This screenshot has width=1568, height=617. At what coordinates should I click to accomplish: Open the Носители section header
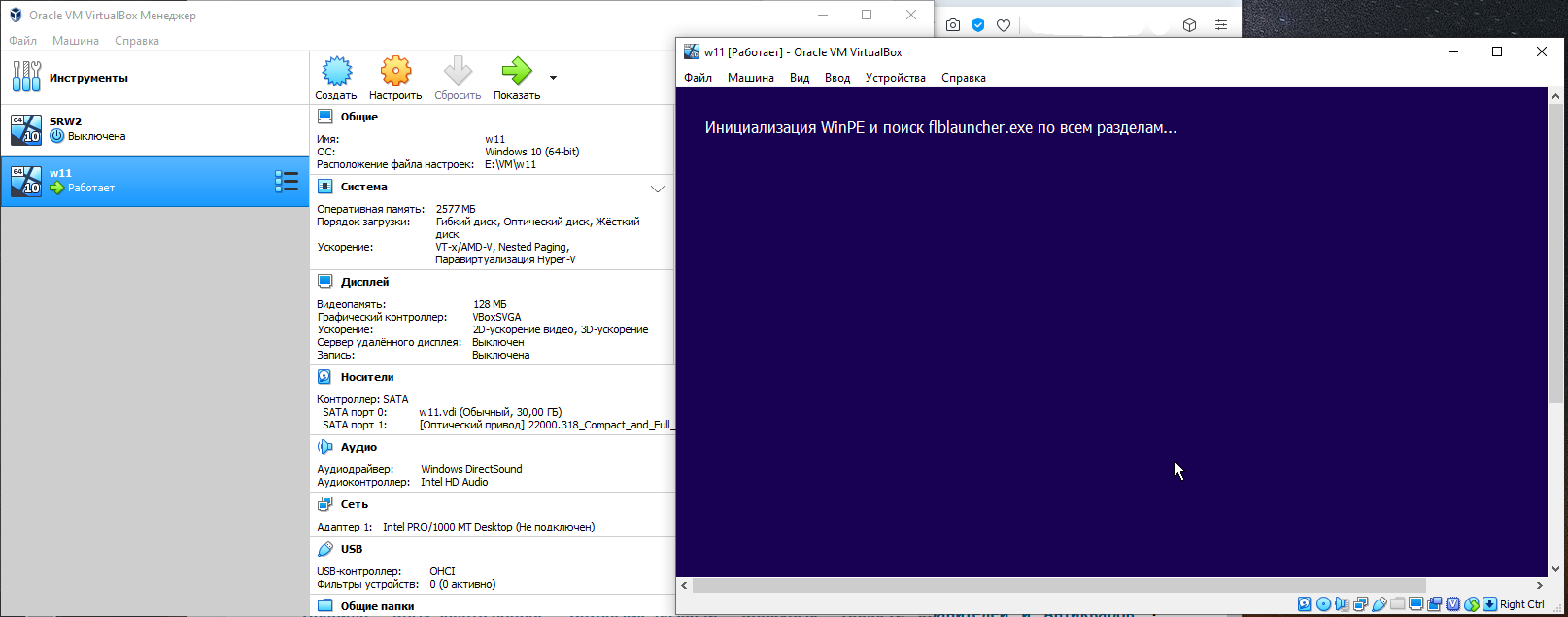(367, 377)
